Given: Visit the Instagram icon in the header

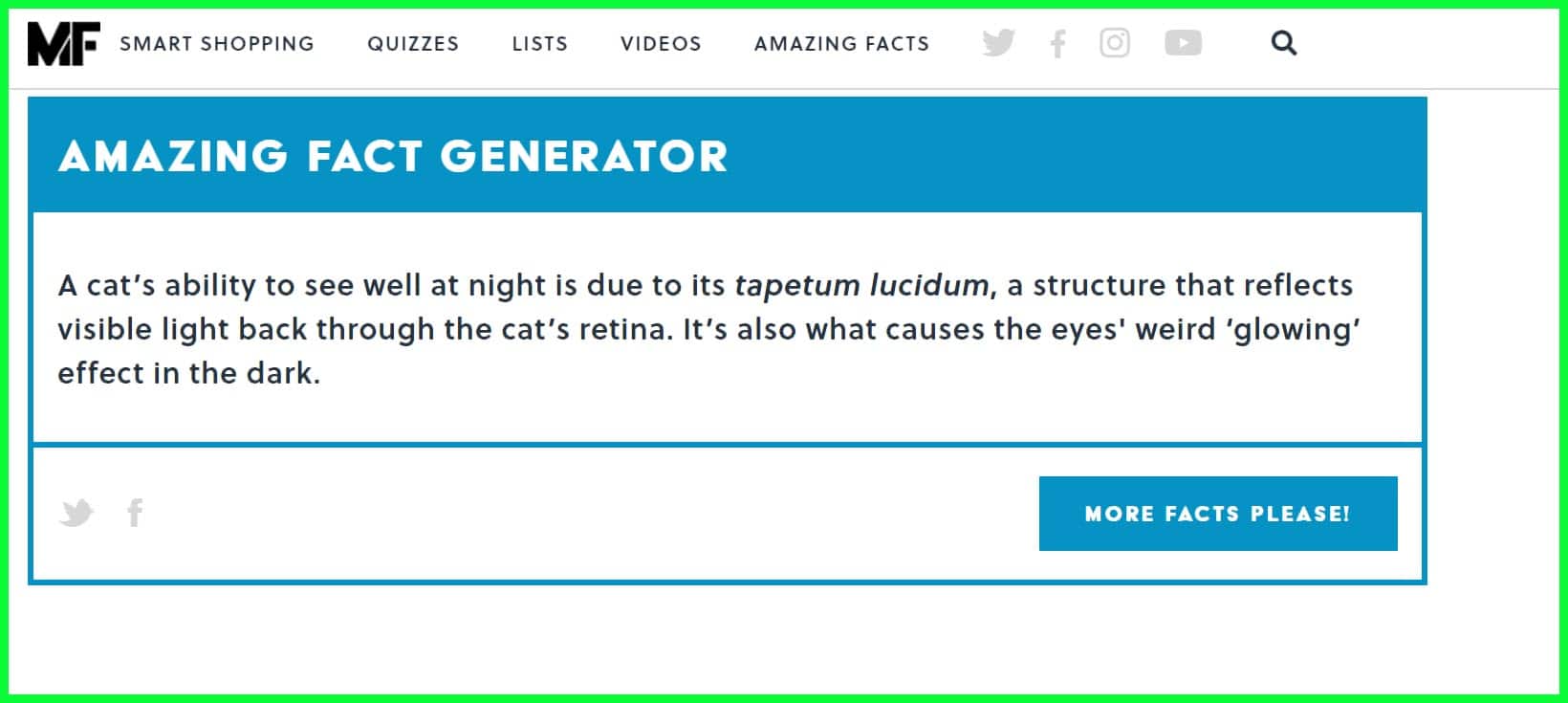Looking at the screenshot, I should pos(1115,43).
